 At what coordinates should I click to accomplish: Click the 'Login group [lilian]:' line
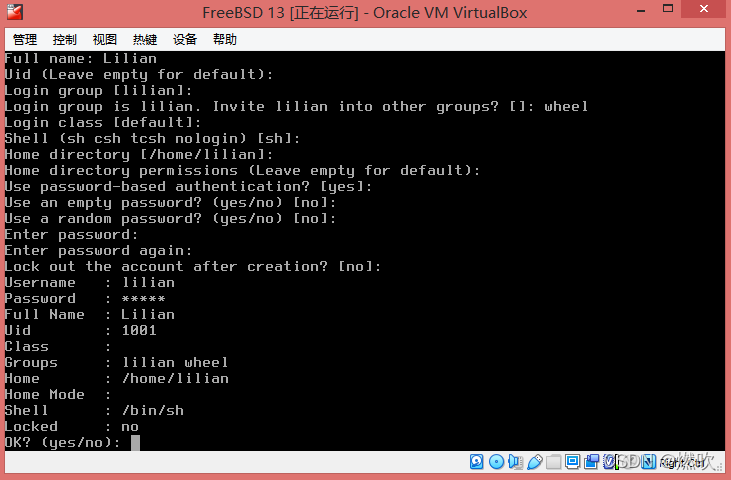click(98, 90)
